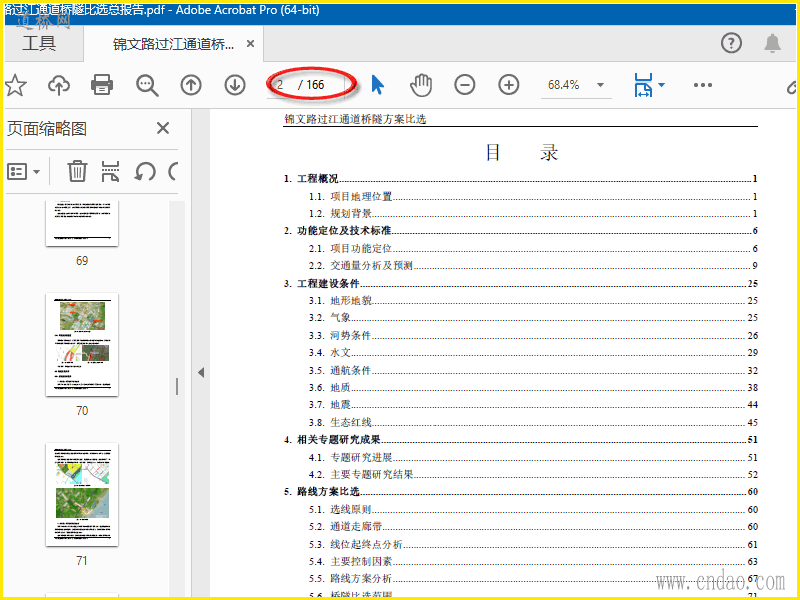Screen dimensions: 800x600
Task: Click the page number input field
Action: 282,85
